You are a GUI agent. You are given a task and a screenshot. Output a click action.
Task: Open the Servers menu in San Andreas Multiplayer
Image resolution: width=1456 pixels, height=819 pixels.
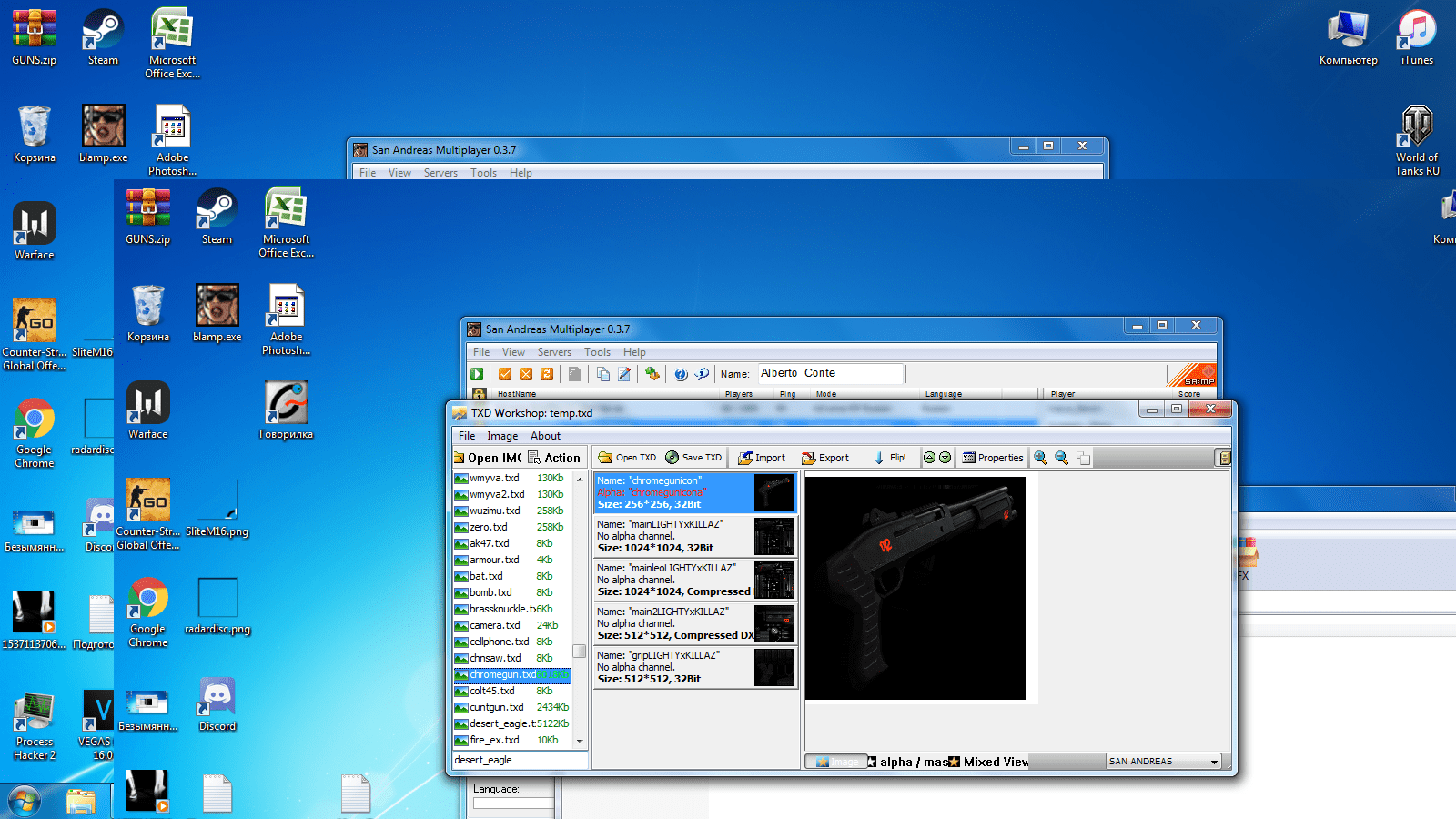(554, 352)
